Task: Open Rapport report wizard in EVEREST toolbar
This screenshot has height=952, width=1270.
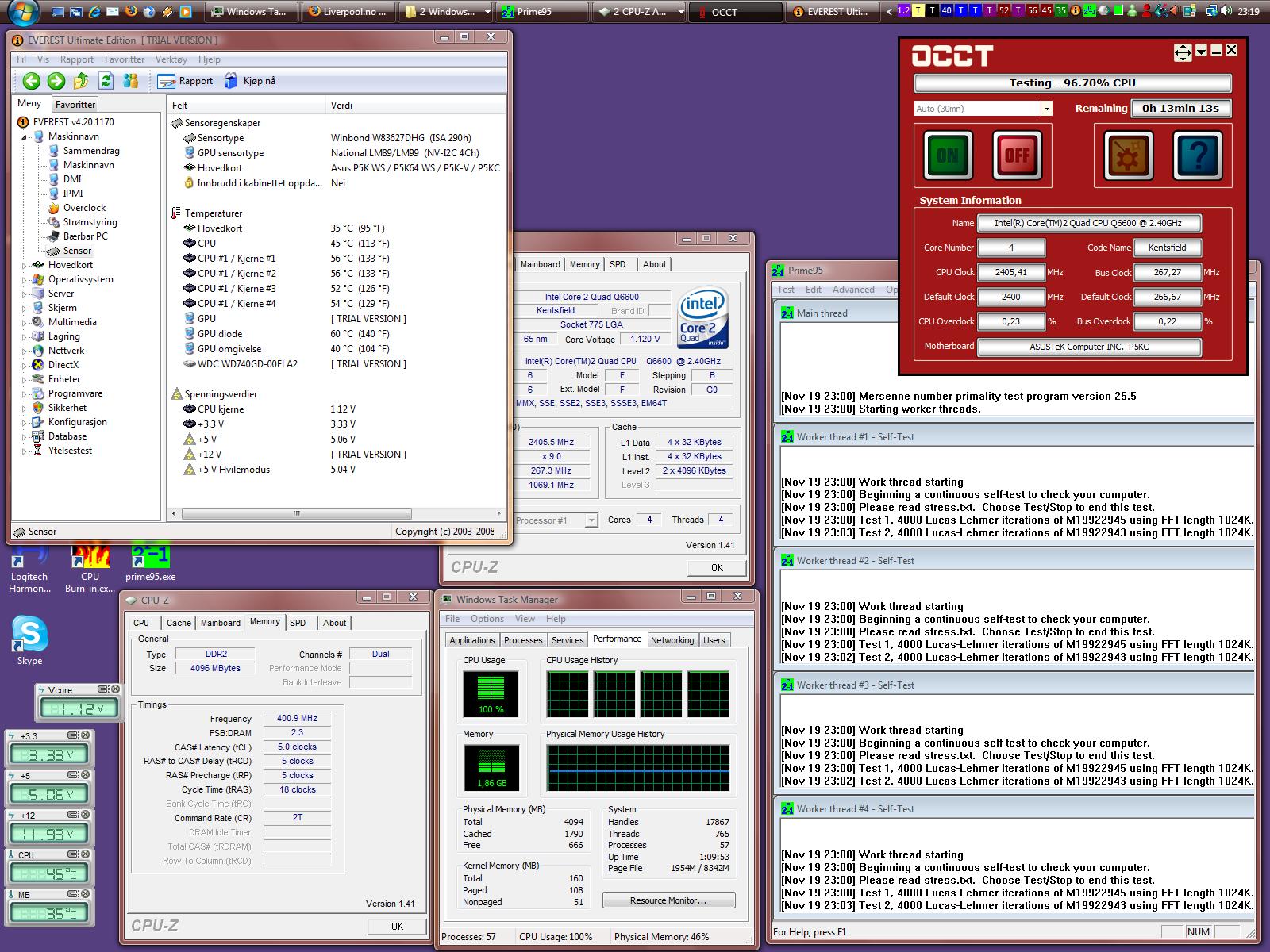Action: tap(185, 81)
